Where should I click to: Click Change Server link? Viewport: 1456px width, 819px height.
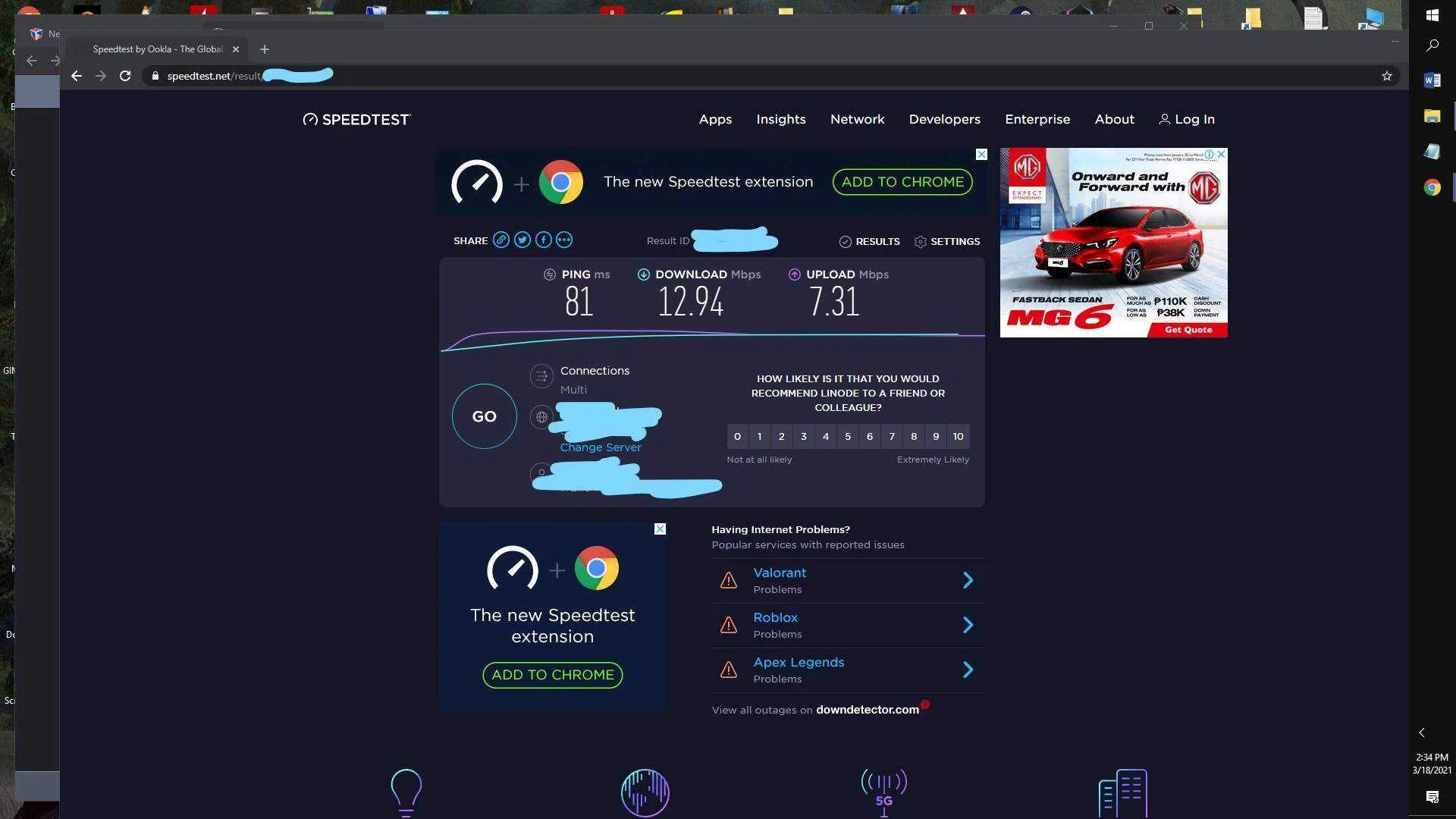click(600, 447)
